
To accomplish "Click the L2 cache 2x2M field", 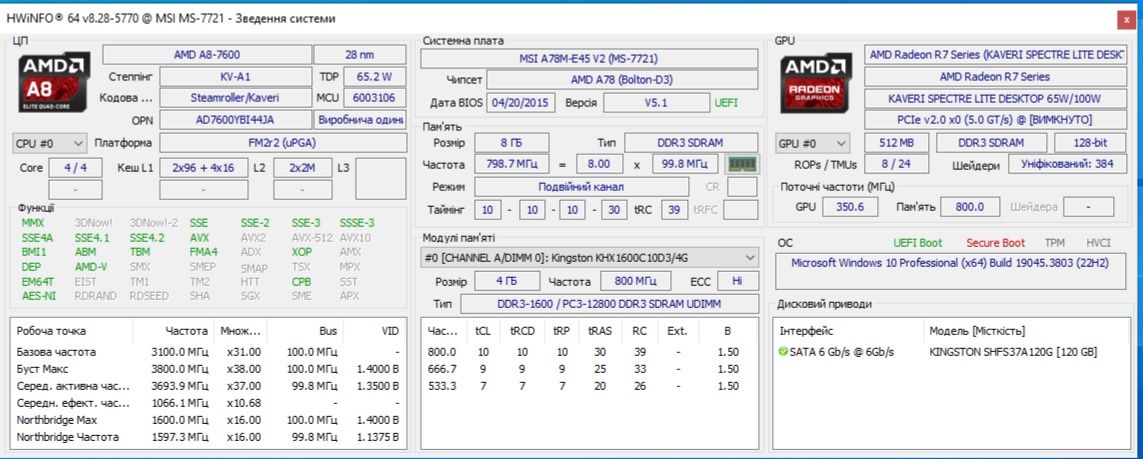I will pyautogui.click(x=303, y=168).
